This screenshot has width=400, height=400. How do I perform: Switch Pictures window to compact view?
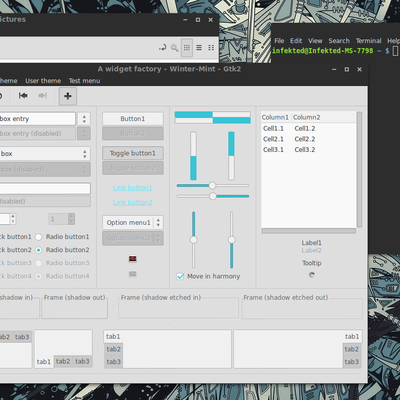pyautogui.click(x=211, y=48)
